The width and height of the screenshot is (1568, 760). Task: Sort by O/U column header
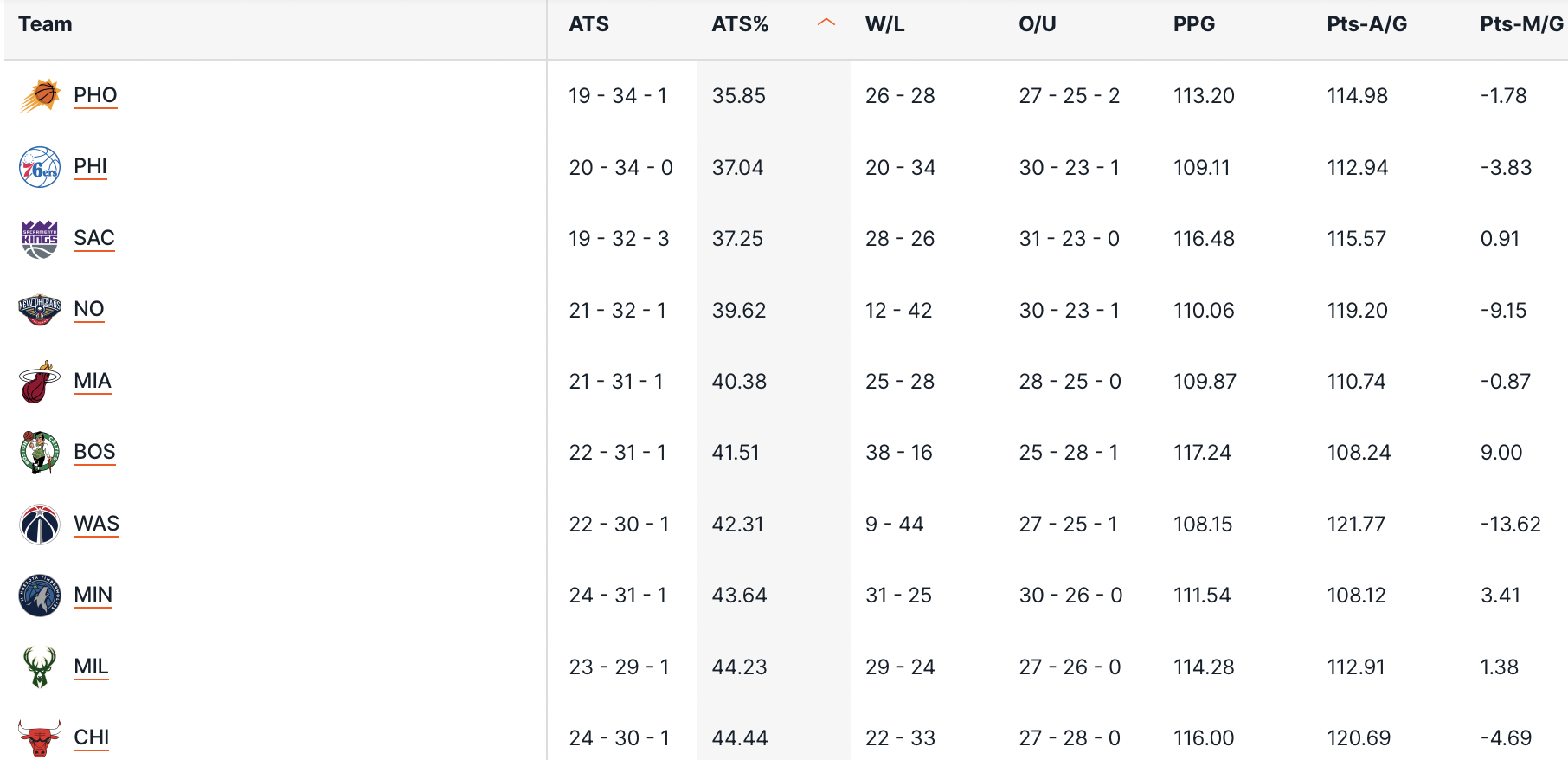[1037, 24]
